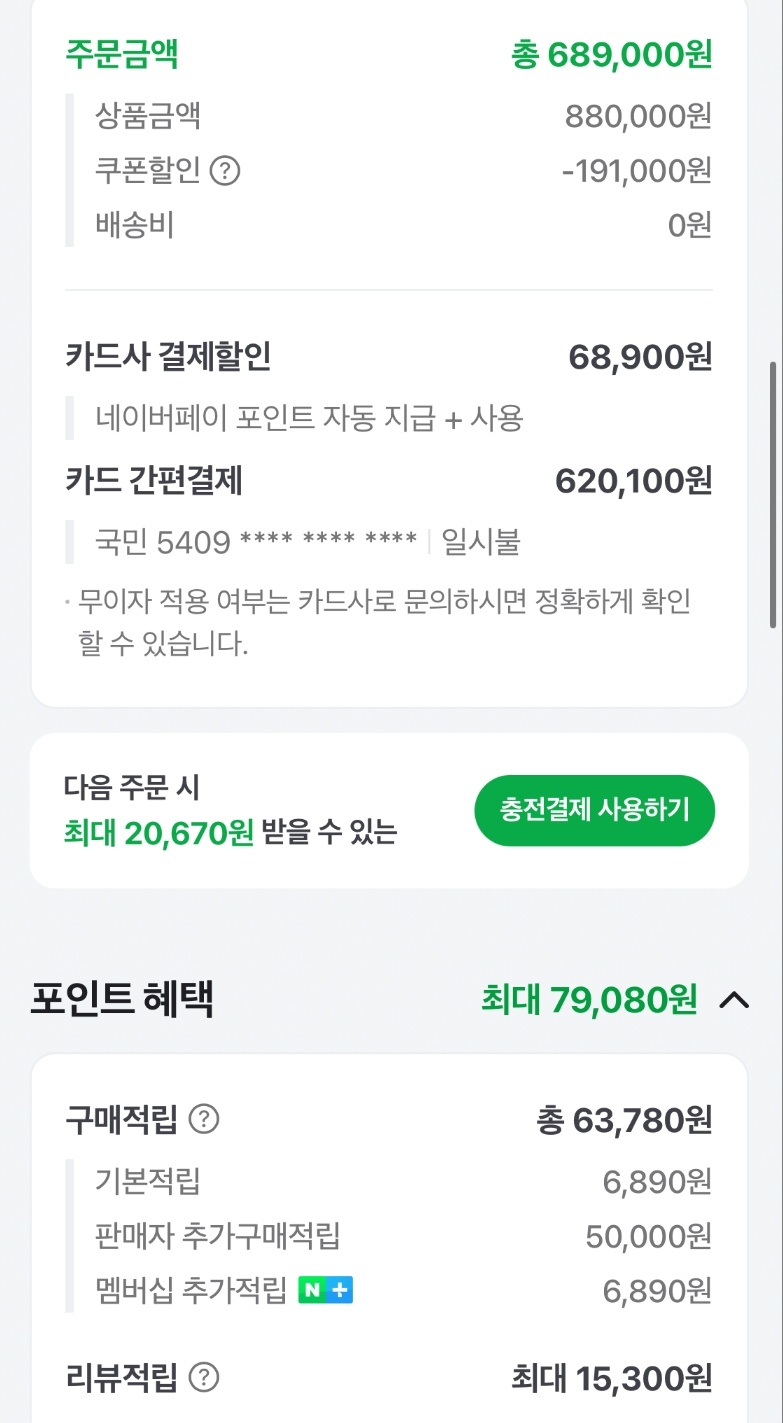Tap the N+ membership badge icon
Image resolution: width=783 pixels, height=1423 pixels.
325,1290
